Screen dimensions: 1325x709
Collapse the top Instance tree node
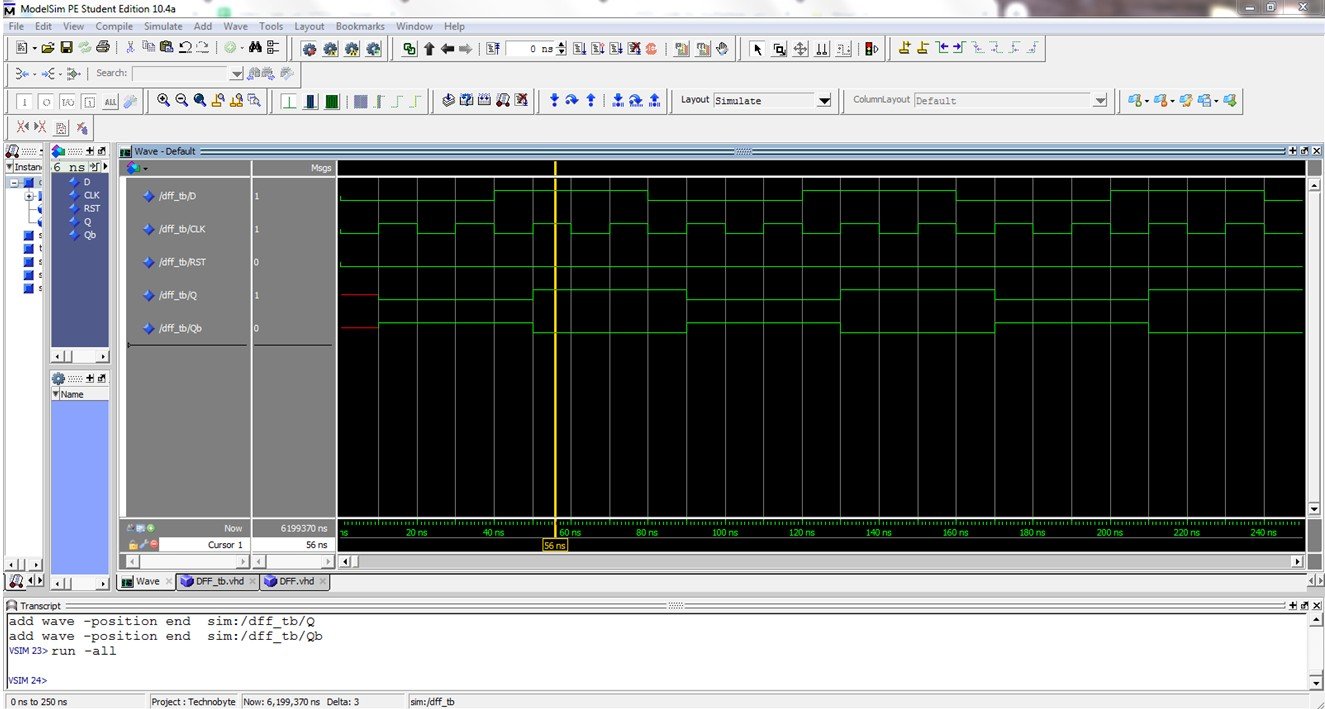tap(15, 183)
